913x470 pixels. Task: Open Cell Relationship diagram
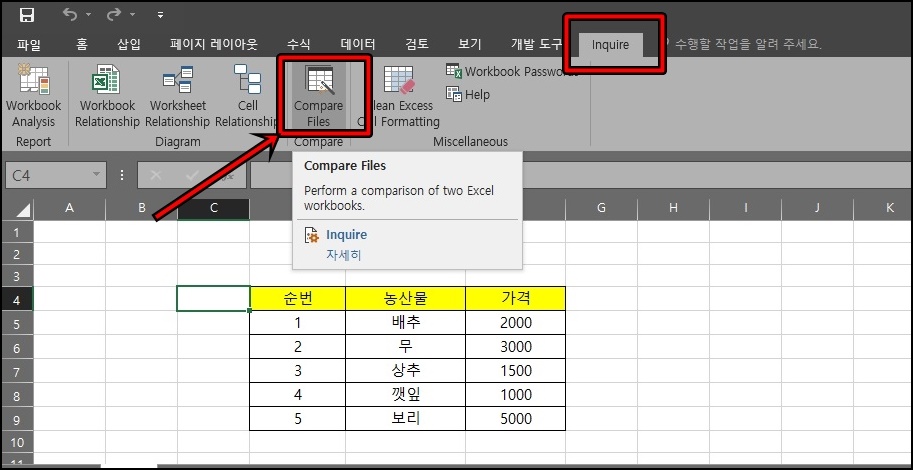(x=247, y=96)
